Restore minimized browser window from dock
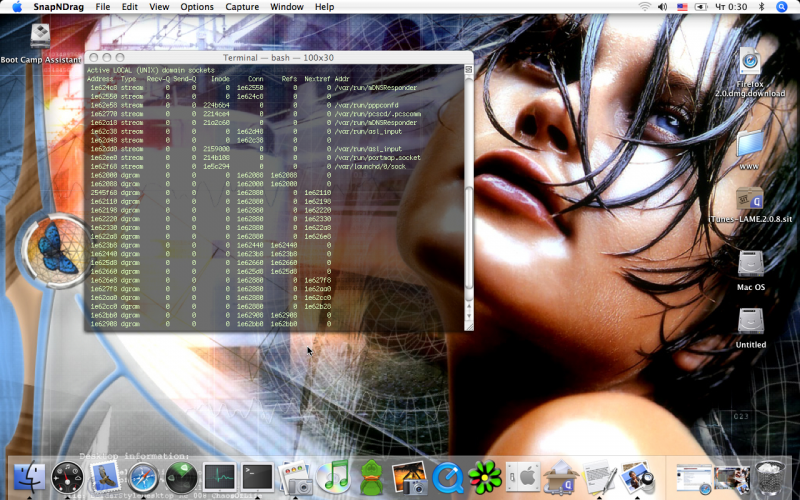The image size is (800, 500). pyautogui.click(x=694, y=479)
